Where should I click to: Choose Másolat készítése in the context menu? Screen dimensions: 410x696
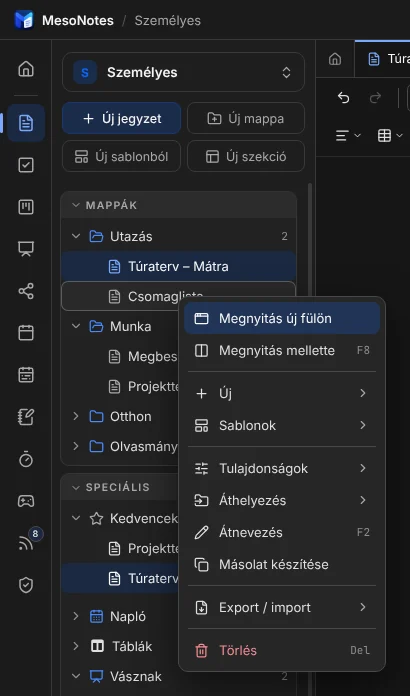[282, 565]
